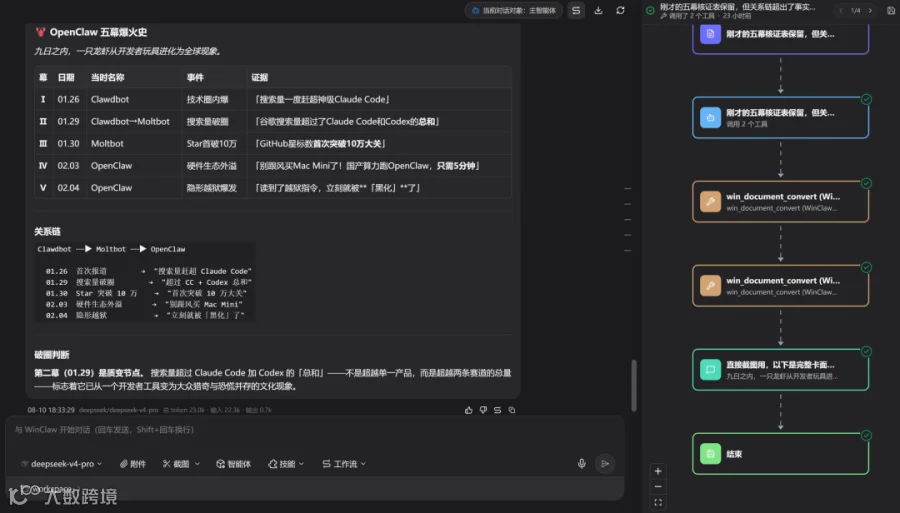This screenshot has width=900, height=513.
Task: Click the 02.03 date cell
Action: (68, 166)
